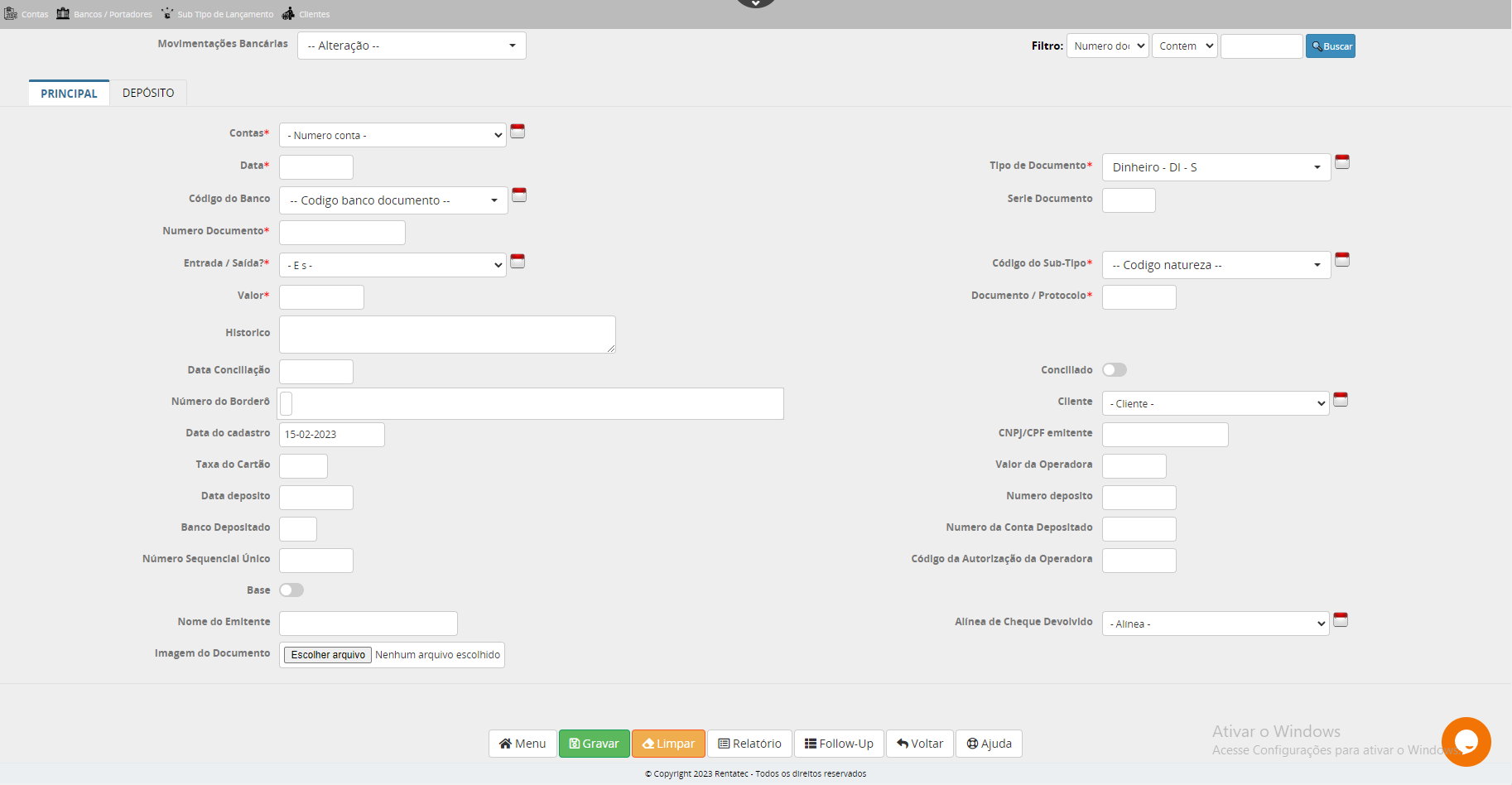Click red icon beside Cliente dropdown
This screenshot has height=785, width=1512.
pos(1341,400)
